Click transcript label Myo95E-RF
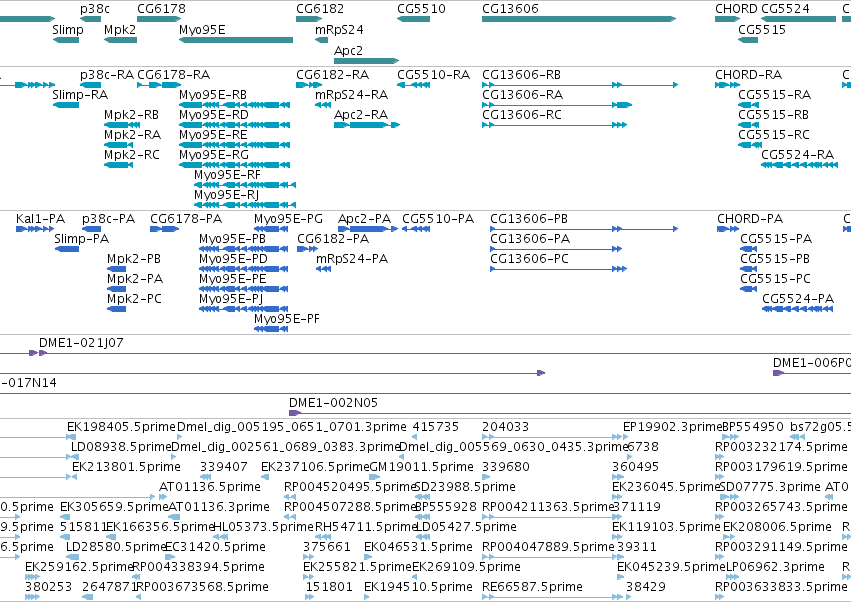 [227, 175]
